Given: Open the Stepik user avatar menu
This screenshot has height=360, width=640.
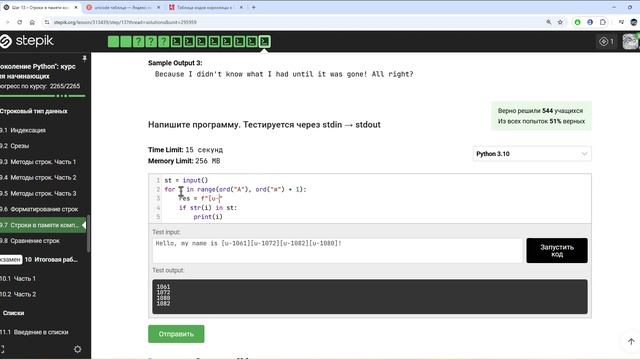Looking at the screenshot, I should 631,41.
